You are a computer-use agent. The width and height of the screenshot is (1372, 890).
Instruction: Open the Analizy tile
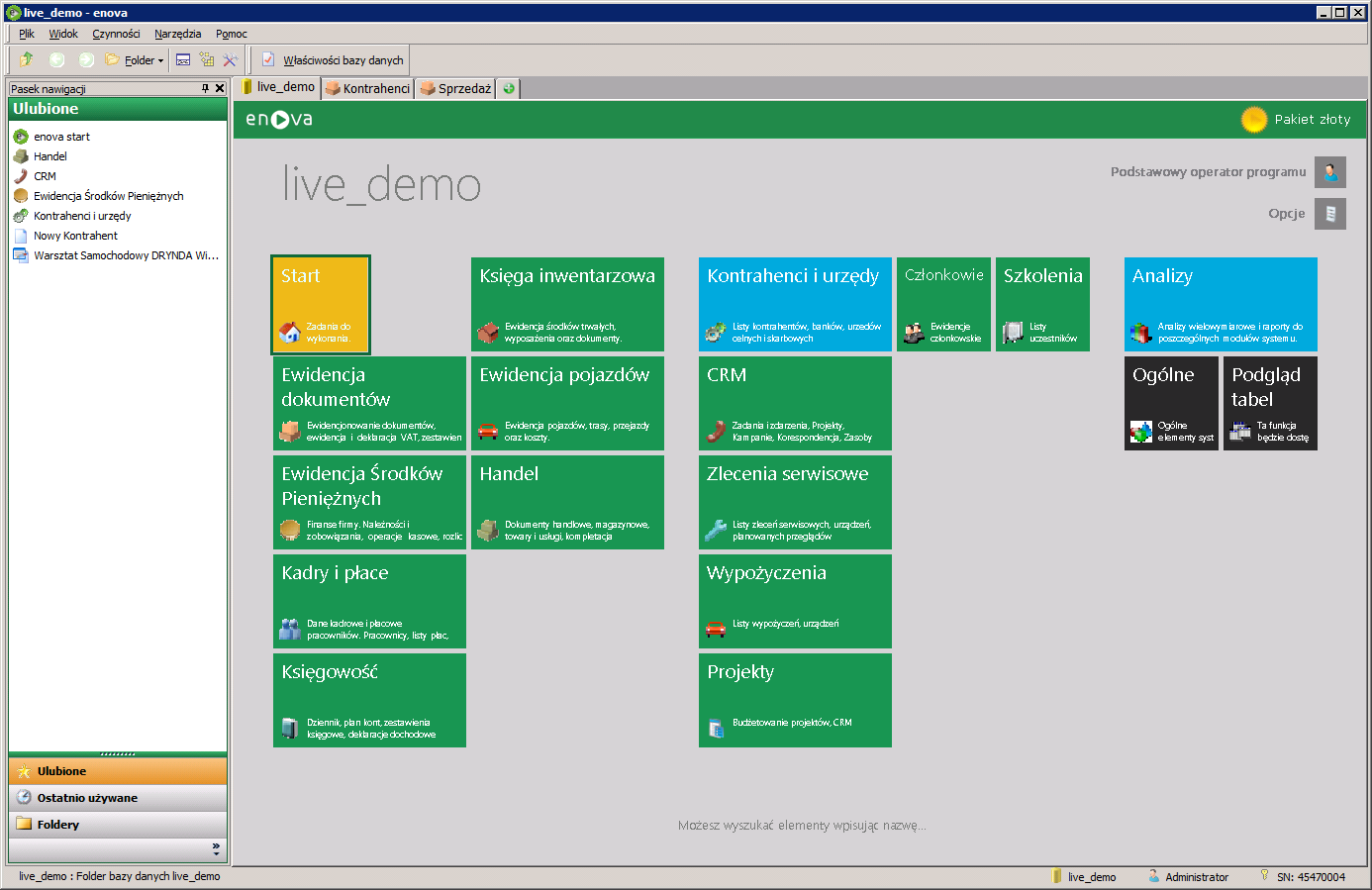tap(1221, 304)
